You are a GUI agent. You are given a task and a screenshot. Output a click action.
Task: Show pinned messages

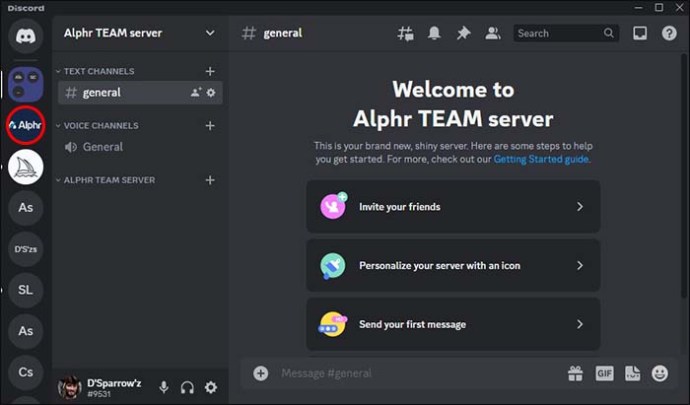pos(463,33)
